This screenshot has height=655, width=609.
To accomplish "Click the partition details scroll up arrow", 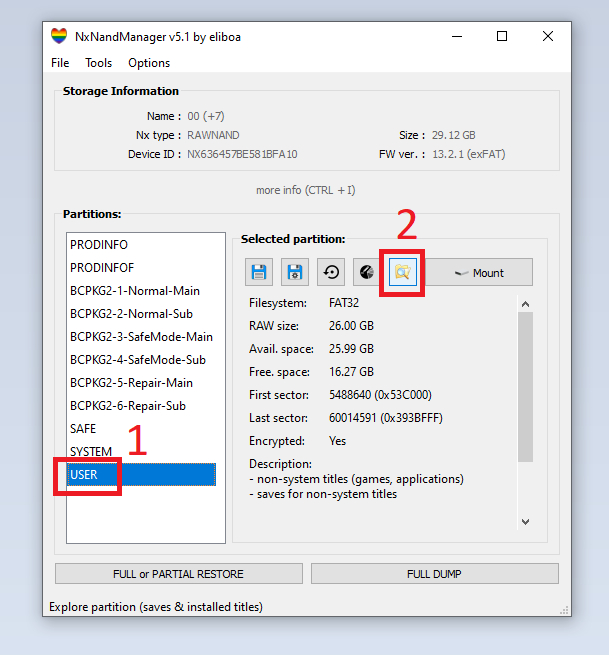I will point(525,304).
